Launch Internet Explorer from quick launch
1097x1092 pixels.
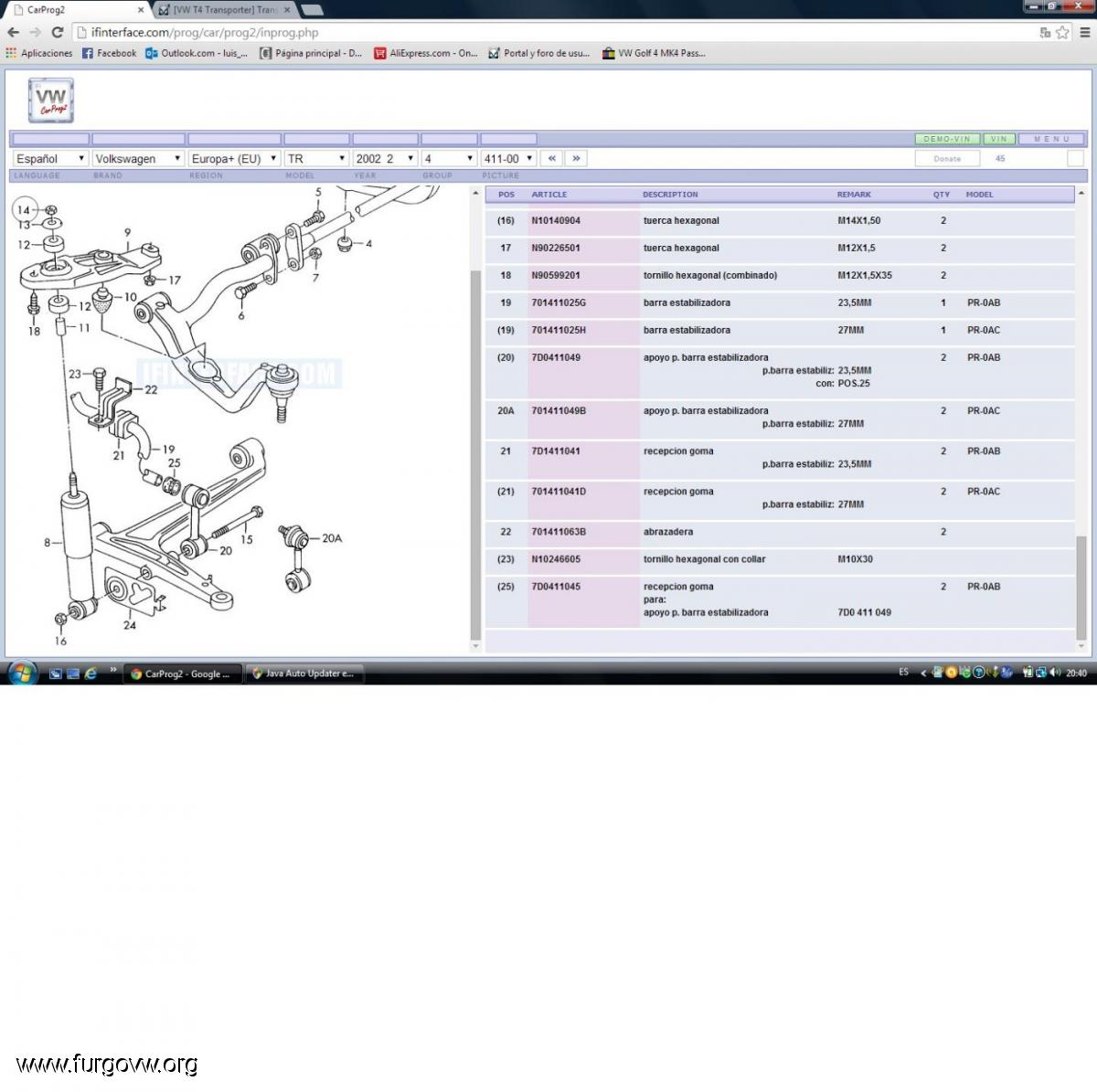click(91, 673)
